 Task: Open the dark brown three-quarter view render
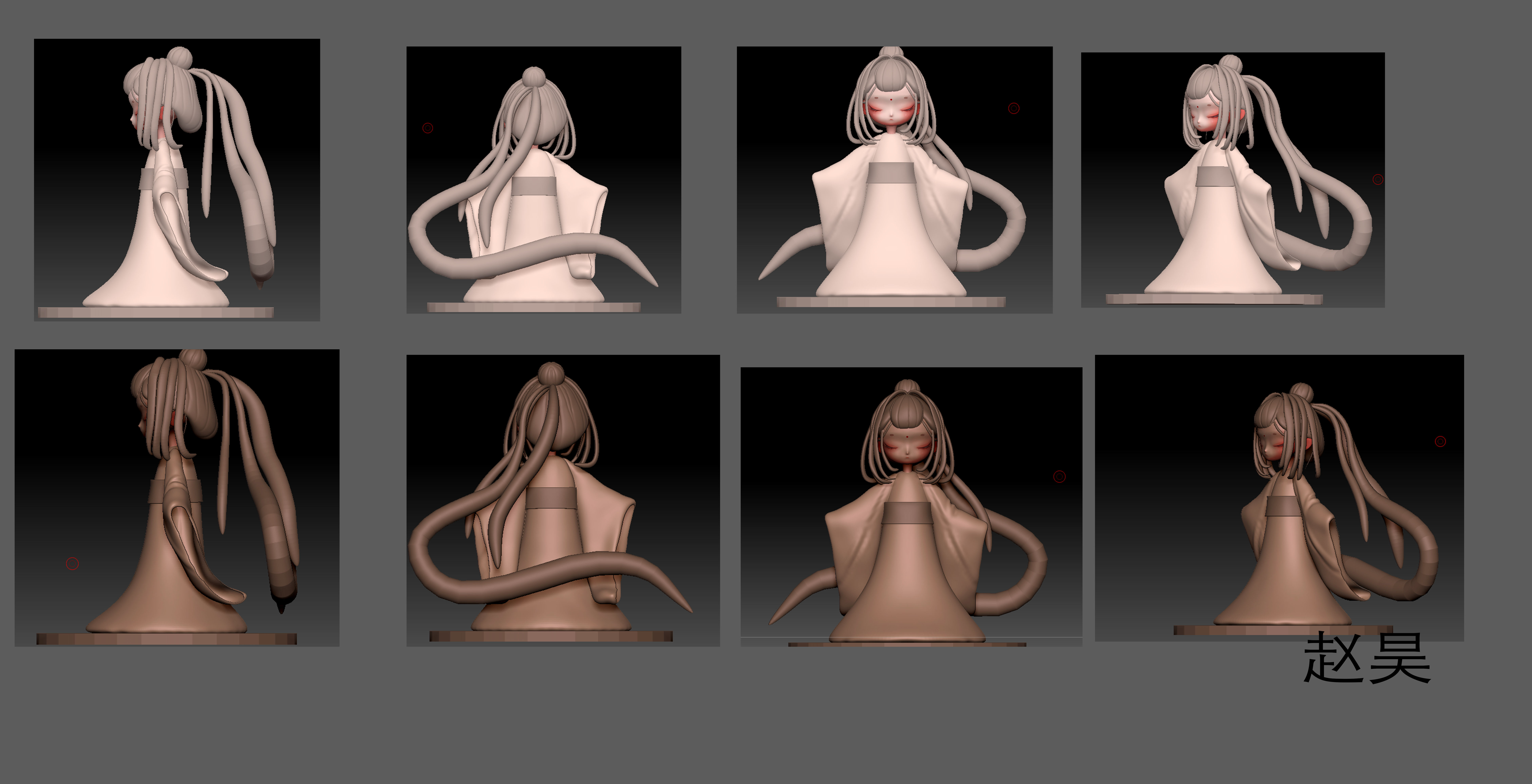[x=1279, y=498]
